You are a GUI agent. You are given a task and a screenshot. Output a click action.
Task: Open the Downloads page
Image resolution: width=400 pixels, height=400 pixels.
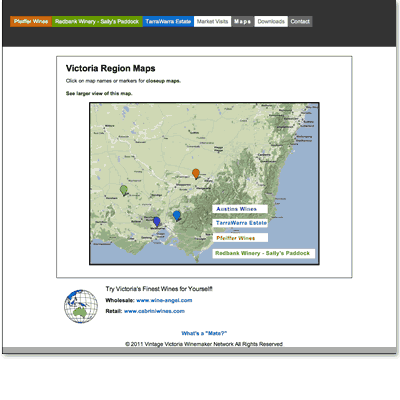[x=271, y=22]
